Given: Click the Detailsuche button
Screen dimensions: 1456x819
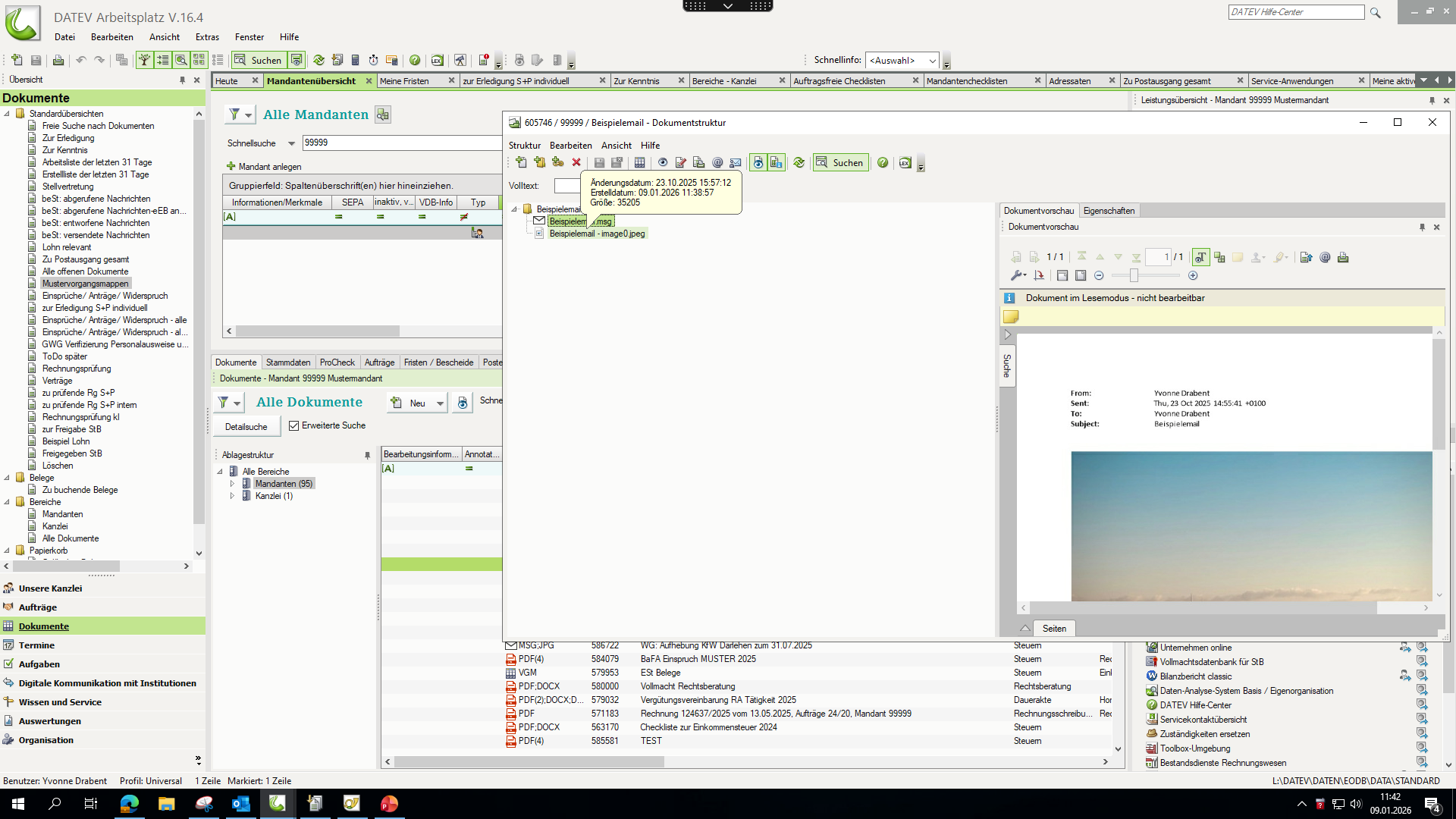Looking at the screenshot, I should pos(246,427).
